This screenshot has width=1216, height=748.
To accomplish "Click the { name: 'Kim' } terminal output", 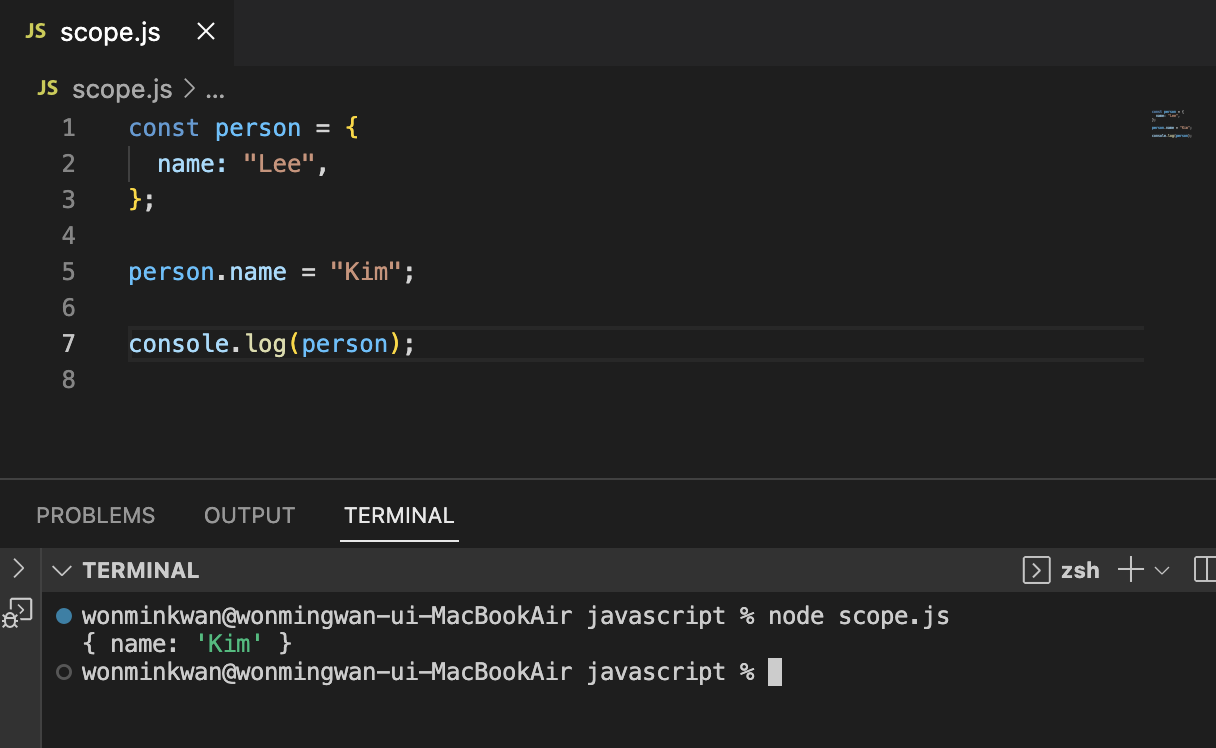I will pos(187,644).
